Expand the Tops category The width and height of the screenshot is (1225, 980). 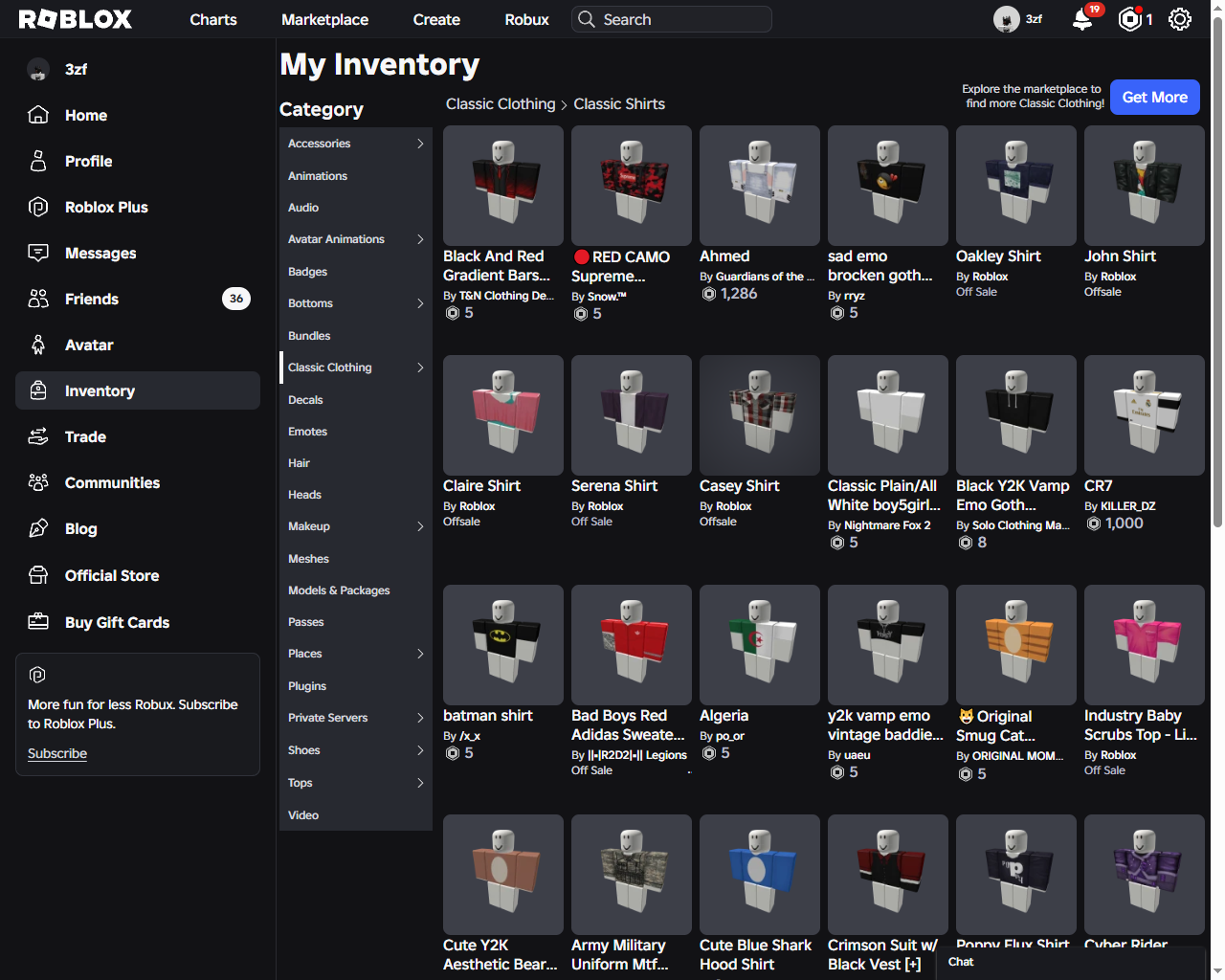[420, 783]
